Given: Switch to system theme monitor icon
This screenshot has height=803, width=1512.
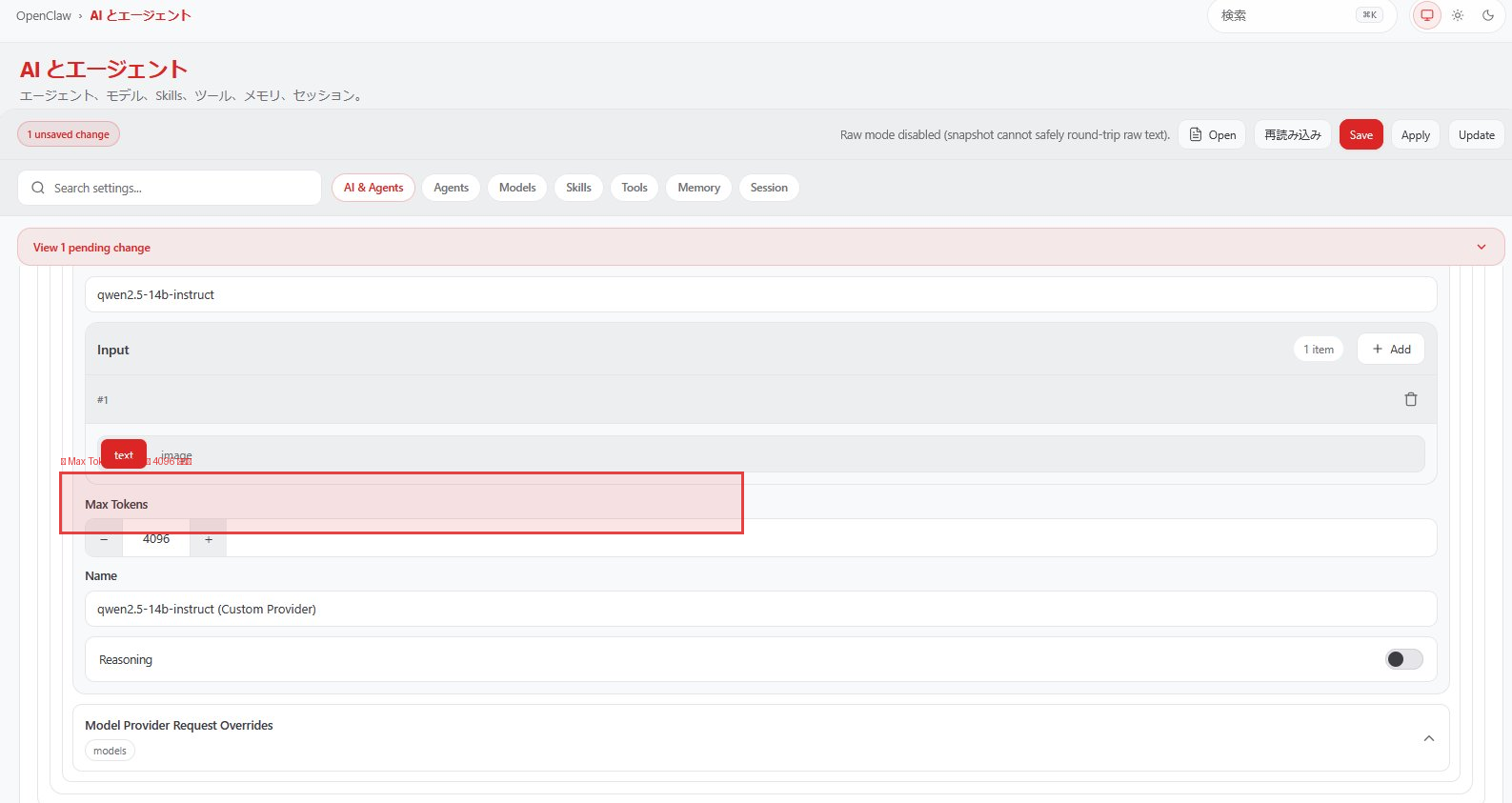Looking at the screenshot, I should pyautogui.click(x=1426, y=15).
